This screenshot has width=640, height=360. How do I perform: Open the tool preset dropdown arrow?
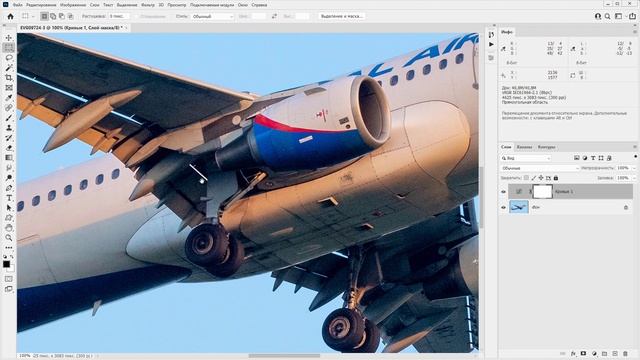(33, 16)
